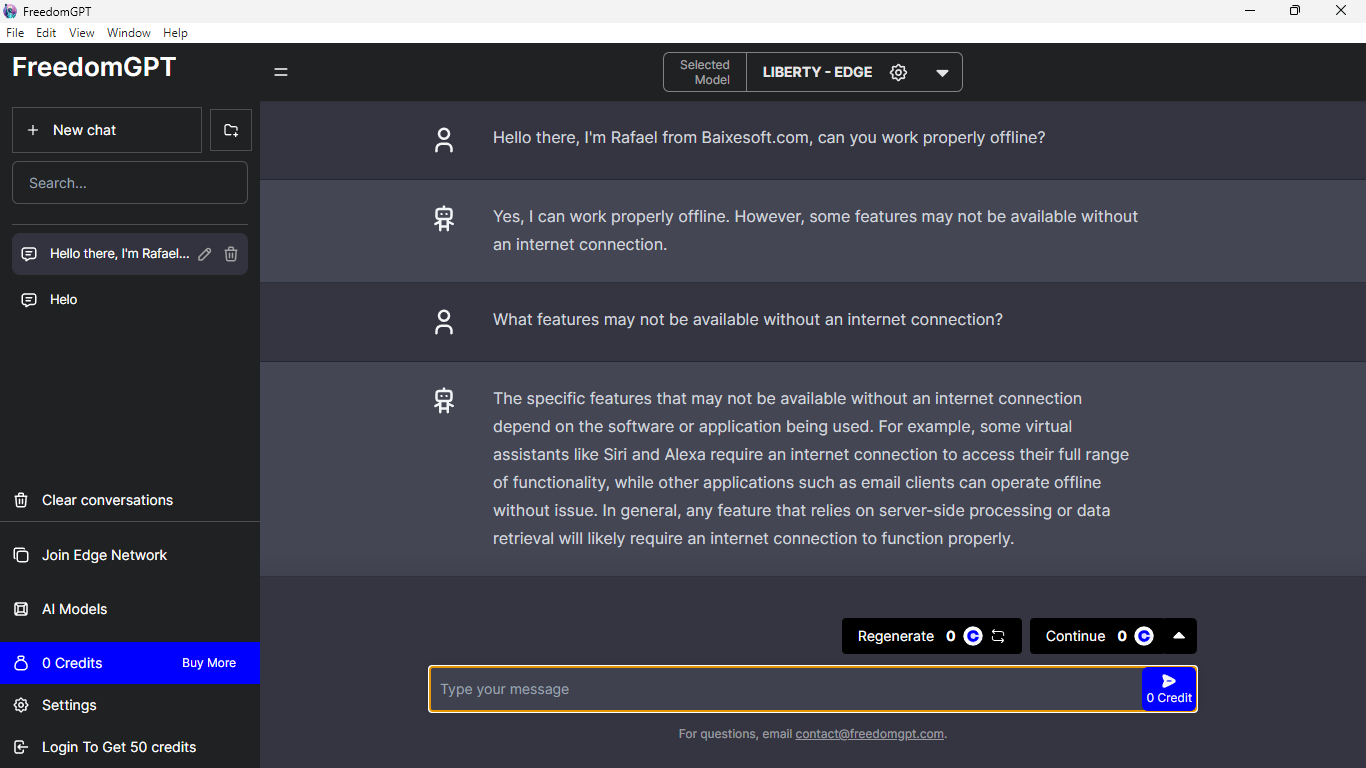
Task: Click the credit coin icon on Regenerate
Action: [x=973, y=636]
